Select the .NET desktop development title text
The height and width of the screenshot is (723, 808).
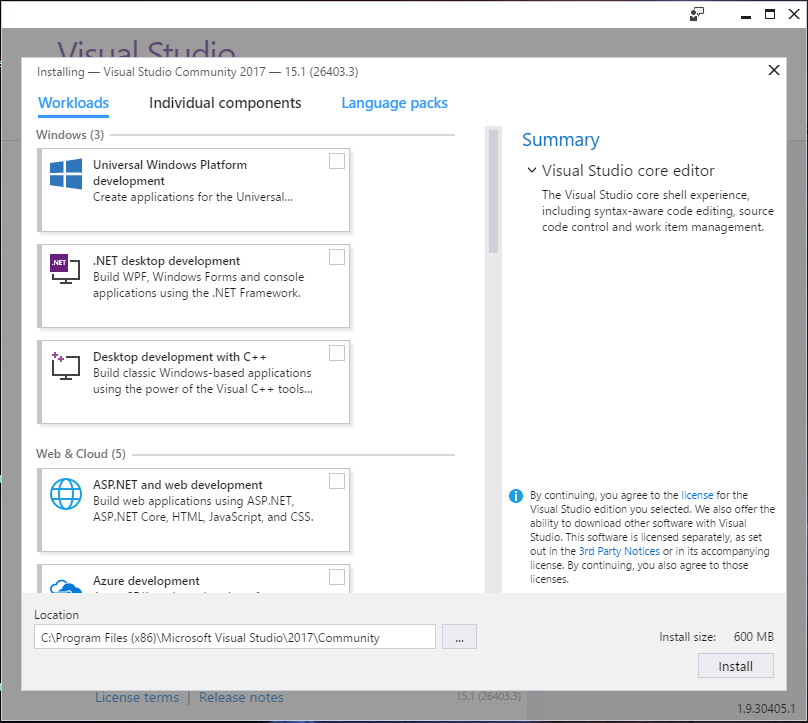[x=166, y=261]
